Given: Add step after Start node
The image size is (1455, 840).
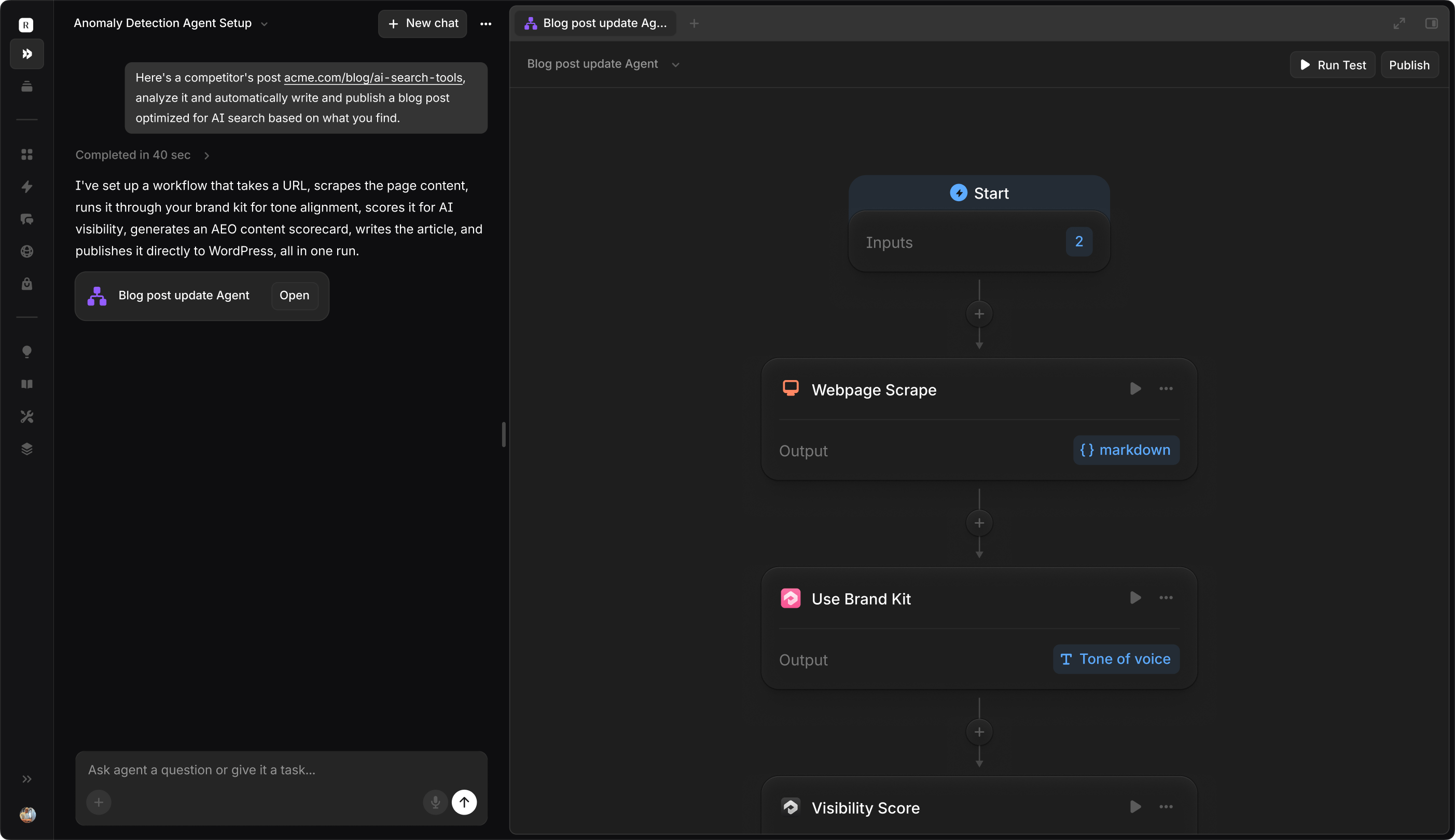Looking at the screenshot, I should coord(979,314).
